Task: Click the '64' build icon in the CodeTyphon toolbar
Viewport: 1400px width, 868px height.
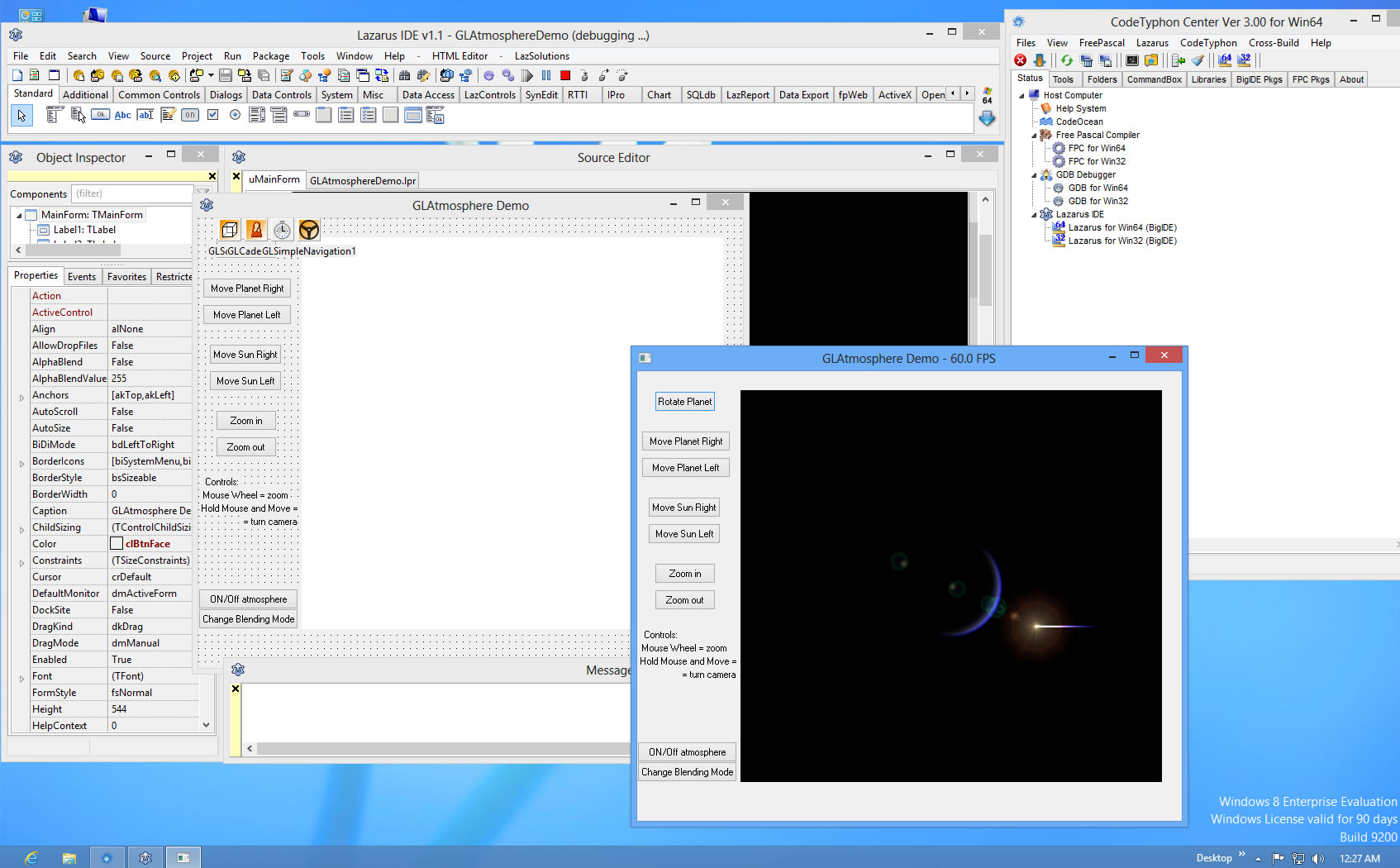Action: pyautogui.click(x=1225, y=60)
